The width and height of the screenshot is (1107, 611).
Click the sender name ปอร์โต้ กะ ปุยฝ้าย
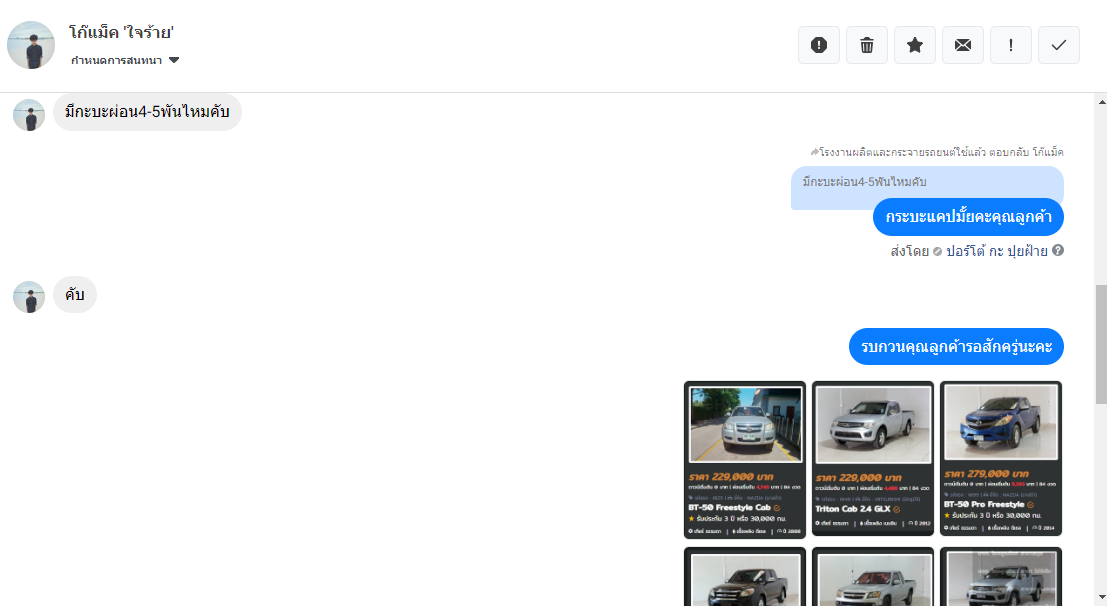coord(997,251)
